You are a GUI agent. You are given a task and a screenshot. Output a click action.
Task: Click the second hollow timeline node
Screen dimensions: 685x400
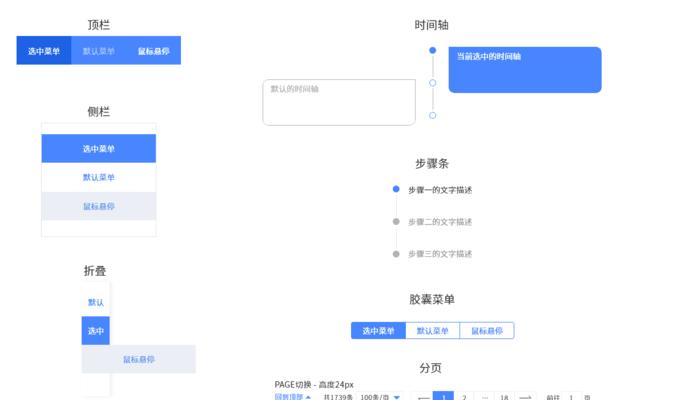pyautogui.click(x=432, y=83)
